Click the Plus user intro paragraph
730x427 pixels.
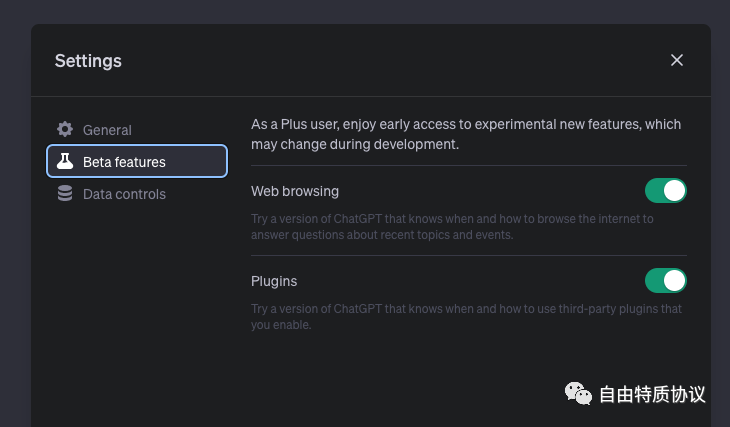[466, 134]
